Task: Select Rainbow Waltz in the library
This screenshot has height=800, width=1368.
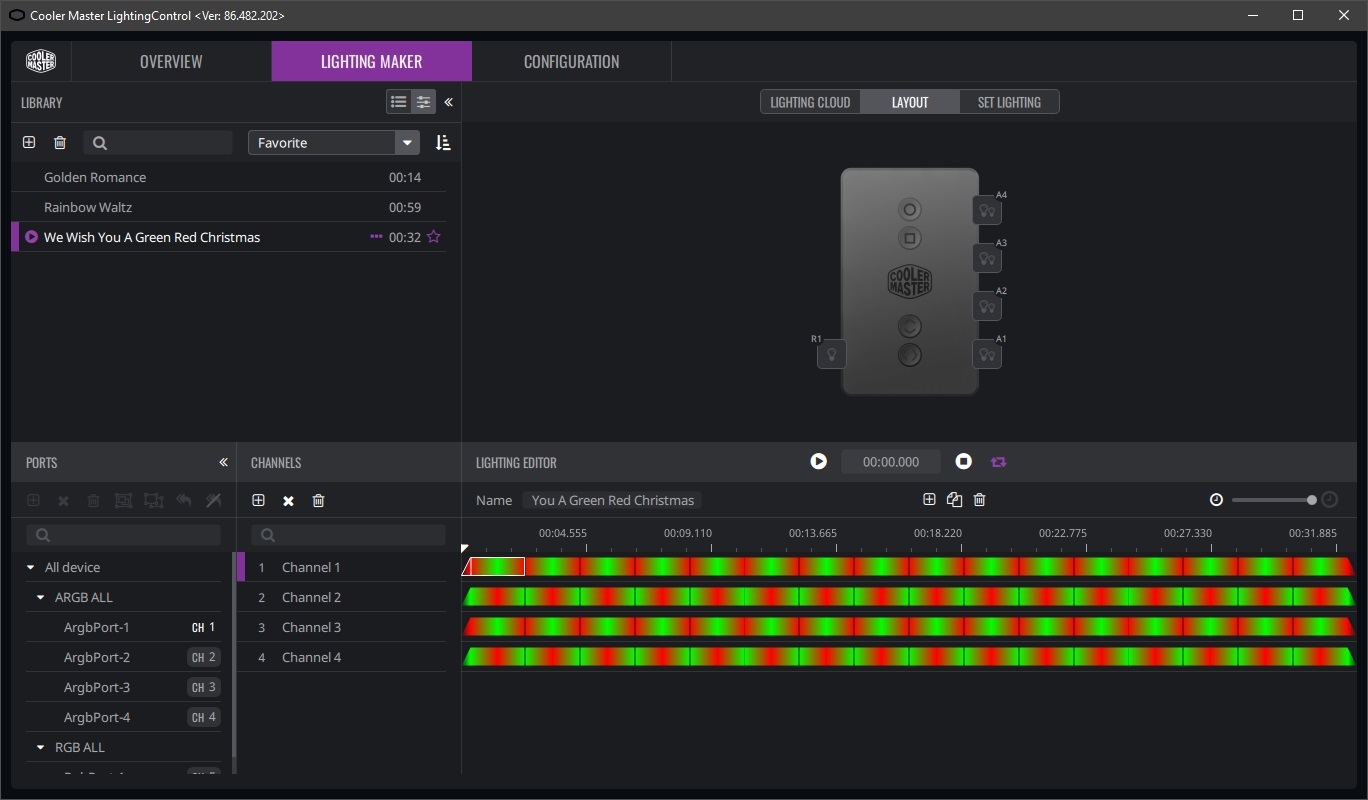Action: [x=229, y=207]
